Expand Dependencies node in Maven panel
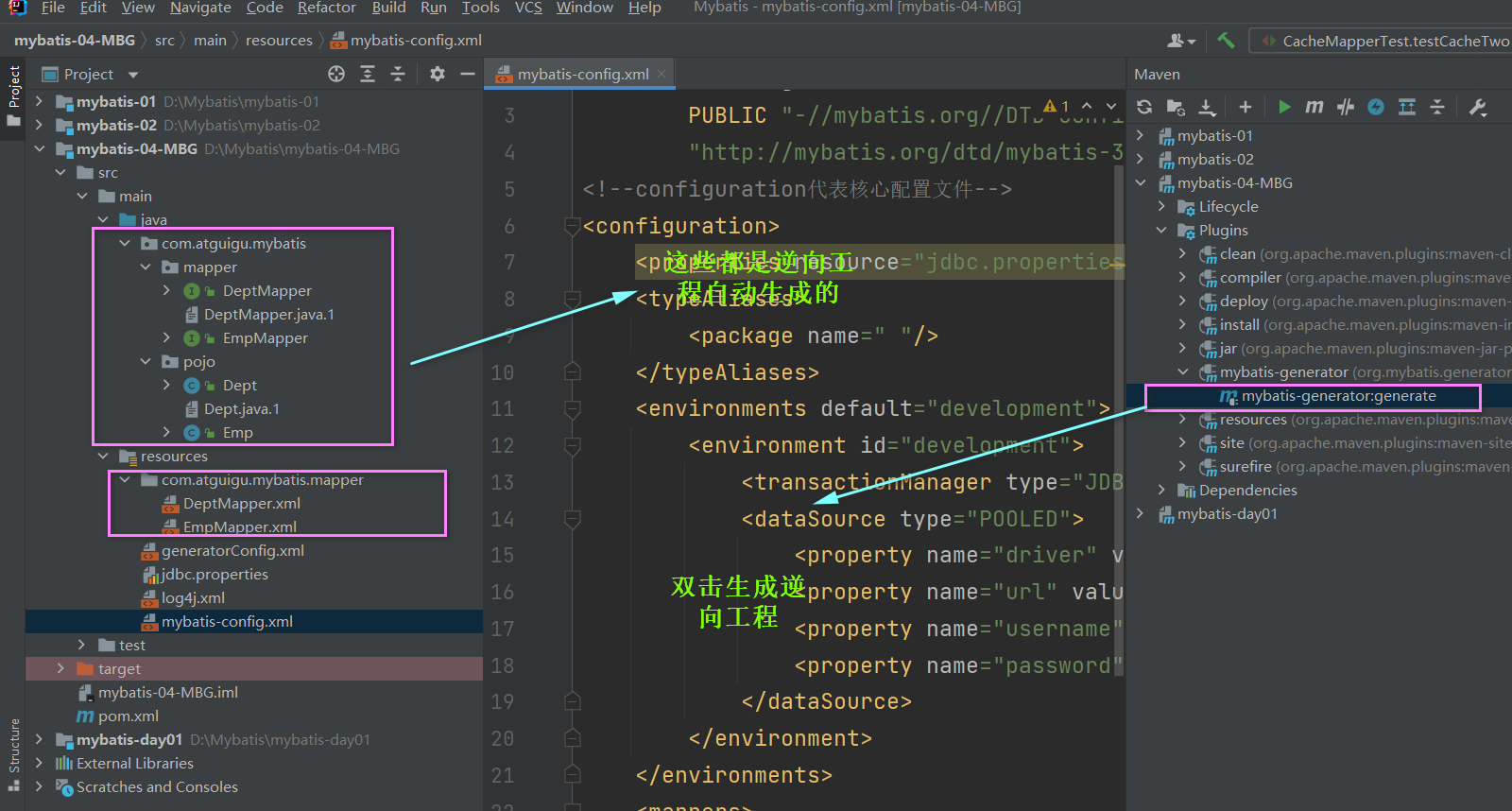The width and height of the screenshot is (1512, 811). (1161, 490)
